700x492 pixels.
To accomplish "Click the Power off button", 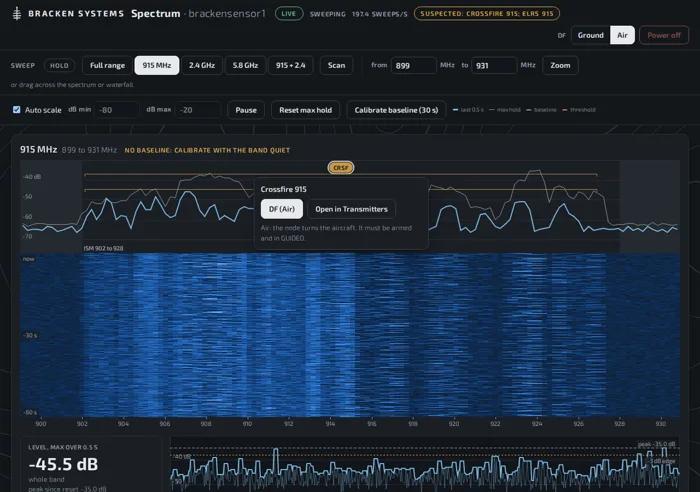I will tap(664, 35).
